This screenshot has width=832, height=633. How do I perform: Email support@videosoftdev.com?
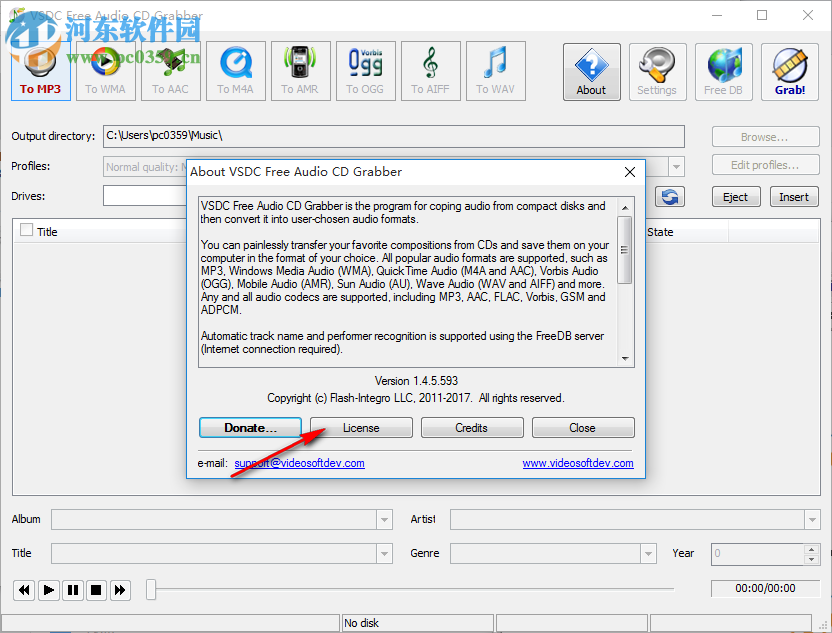[x=299, y=463]
